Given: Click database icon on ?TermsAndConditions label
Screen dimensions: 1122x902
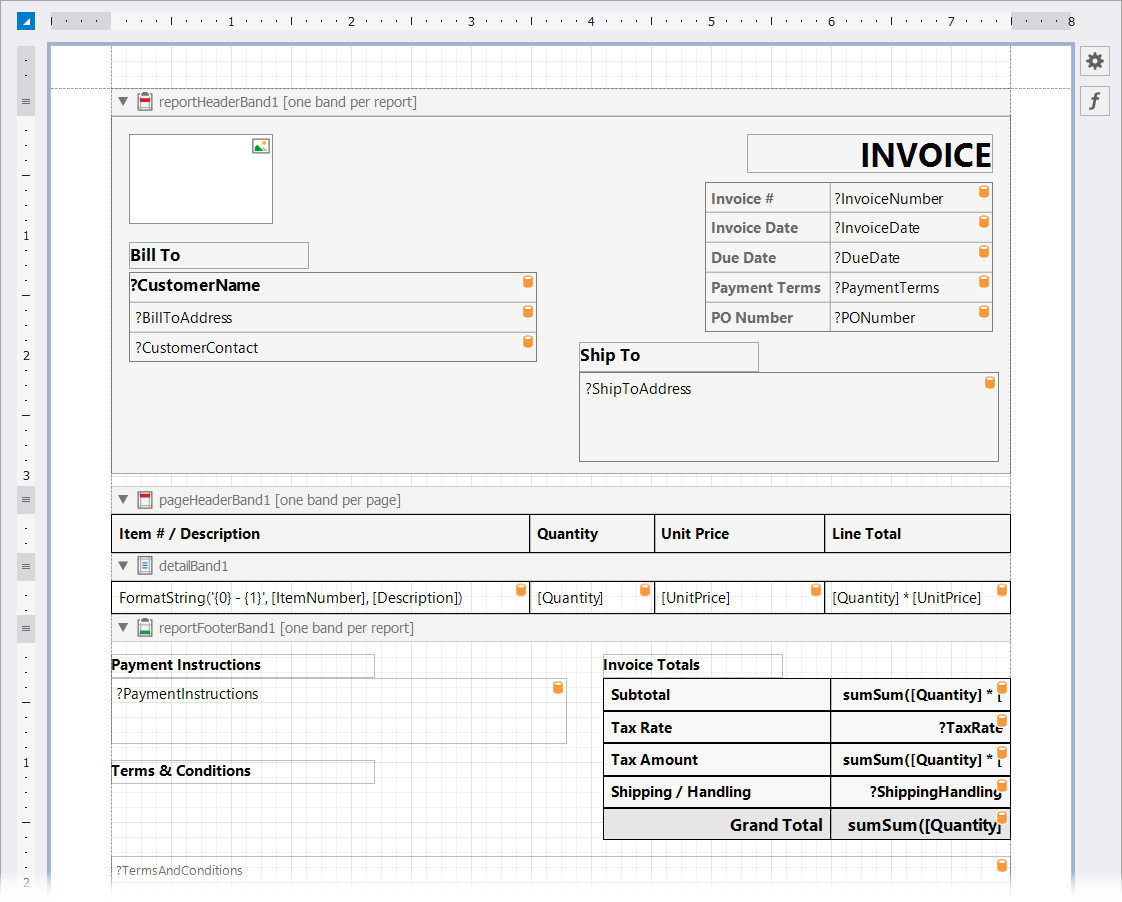Looking at the screenshot, I should [x=1002, y=866].
